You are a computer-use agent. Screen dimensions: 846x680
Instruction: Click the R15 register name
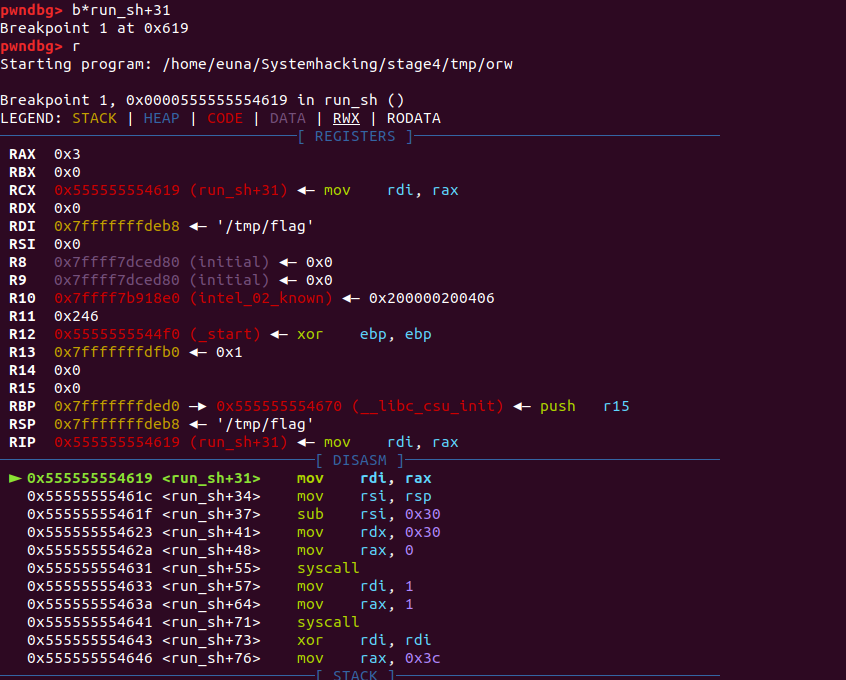pyautogui.click(x=22, y=389)
